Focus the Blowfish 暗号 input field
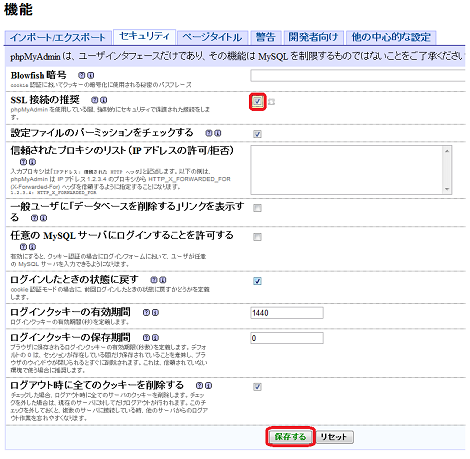Image resolution: width=470 pixels, height=459 pixels. (358, 76)
